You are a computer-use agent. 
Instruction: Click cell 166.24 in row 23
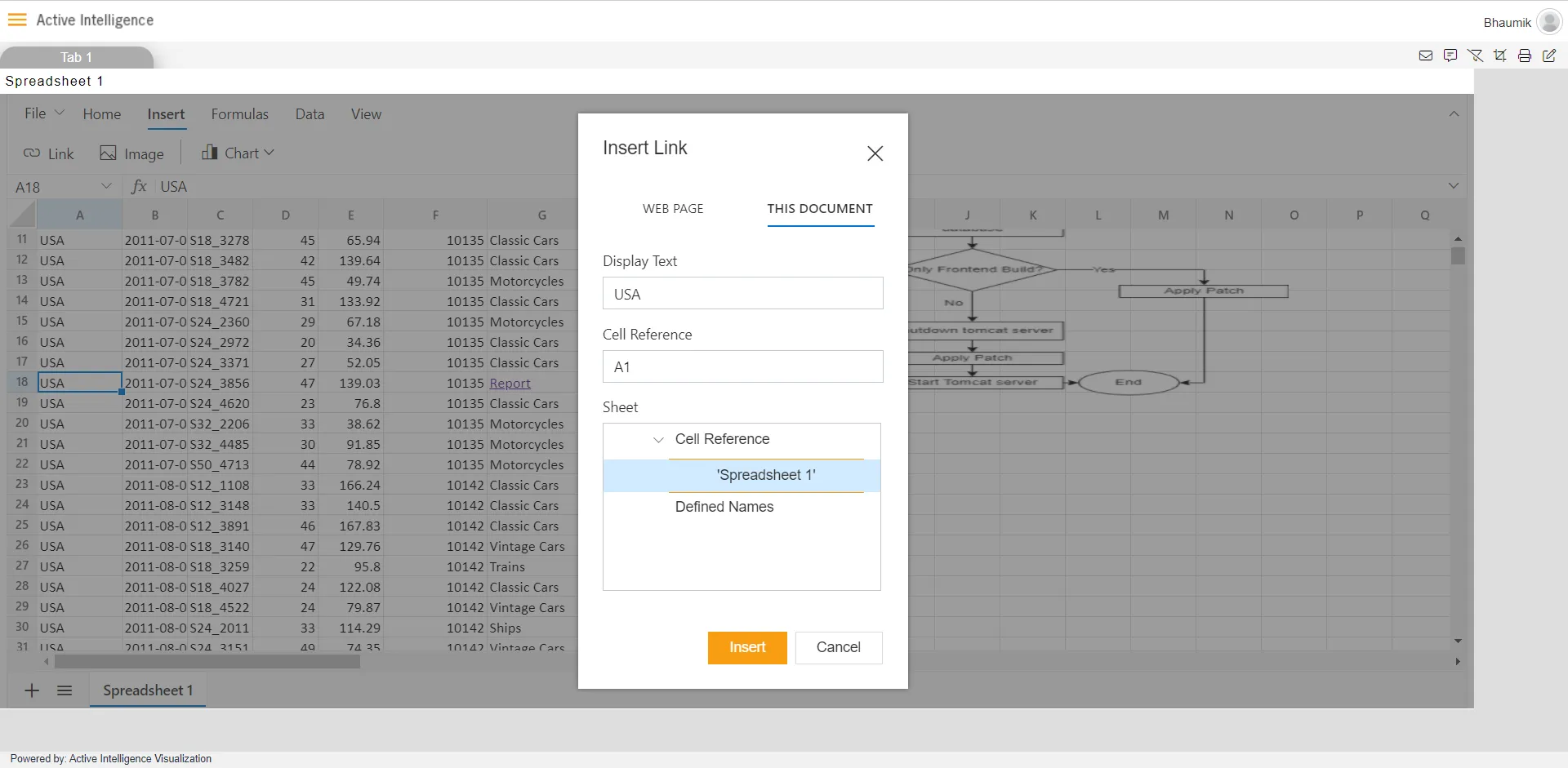[x=350, y=485]
